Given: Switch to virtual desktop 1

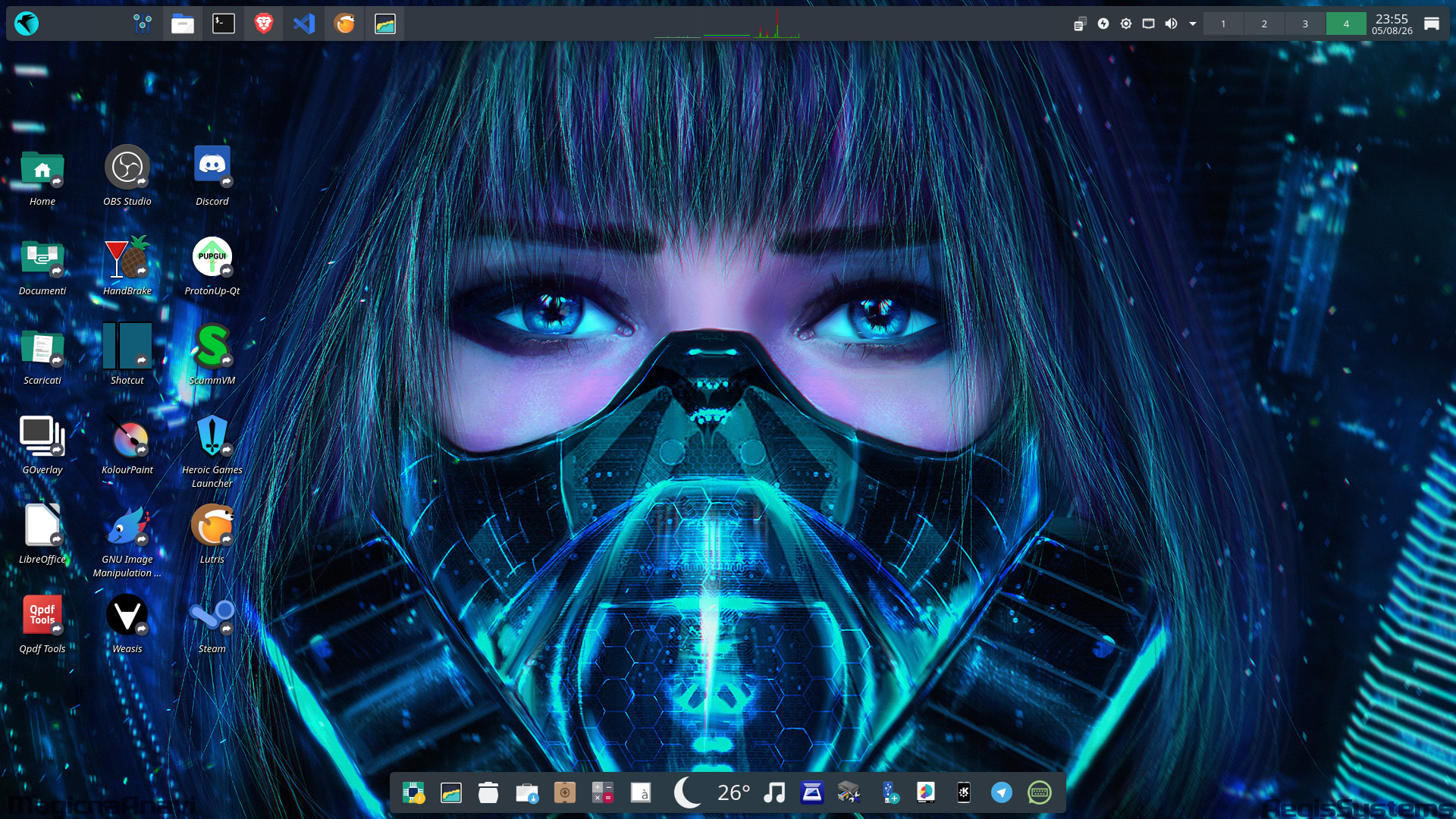Looking at the screenshot, I should (1223, 24).
